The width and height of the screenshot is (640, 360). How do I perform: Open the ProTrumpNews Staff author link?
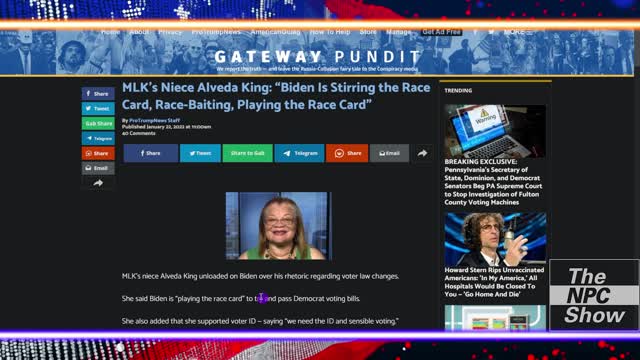(x=154, y=120)
